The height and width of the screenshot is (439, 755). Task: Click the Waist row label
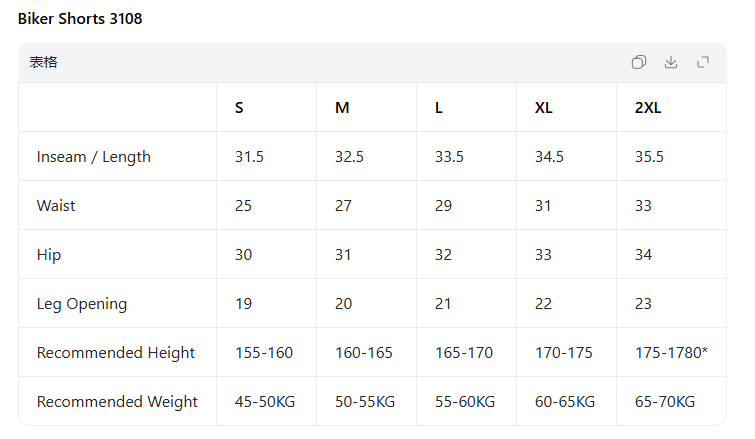pos(56,206)
